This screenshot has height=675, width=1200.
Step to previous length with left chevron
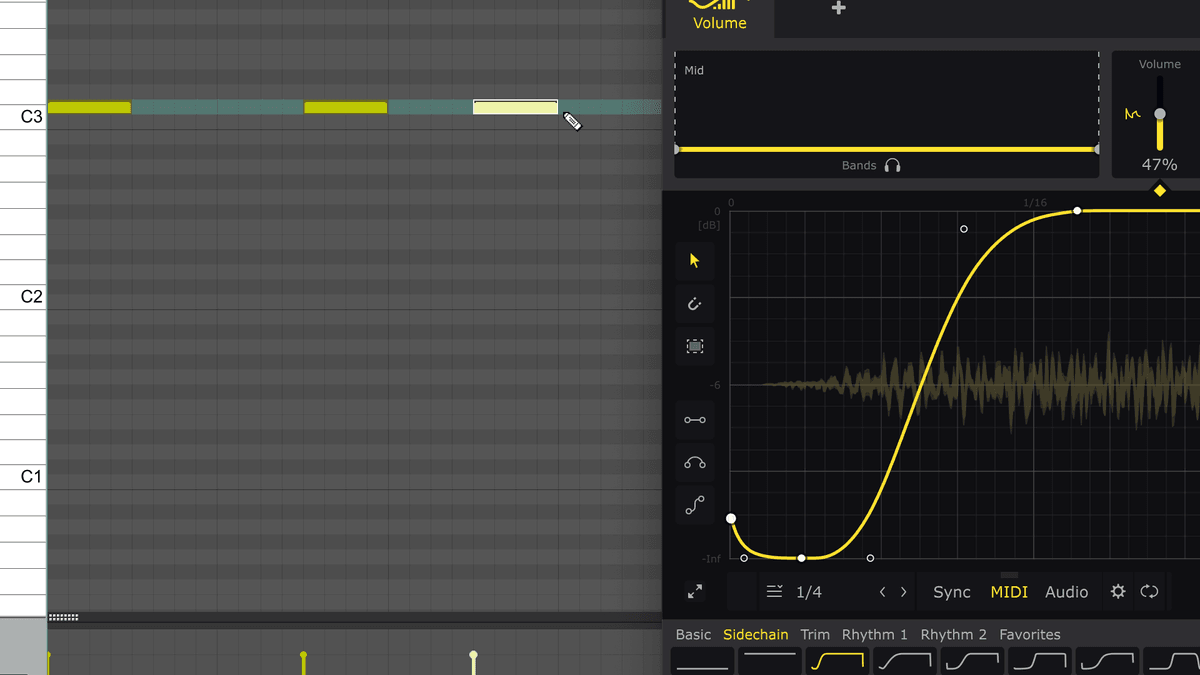(x=882, y=592)
